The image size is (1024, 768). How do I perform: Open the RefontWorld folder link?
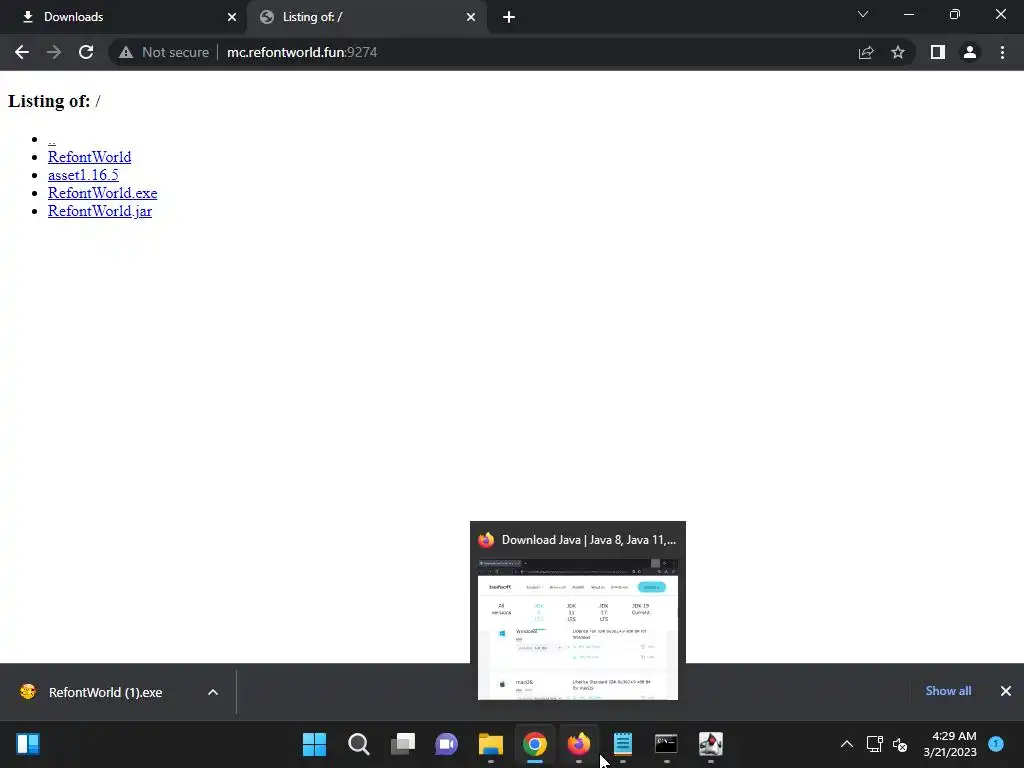[x=89, y=157]
